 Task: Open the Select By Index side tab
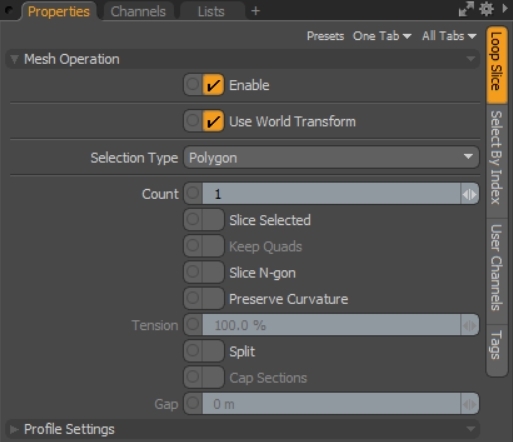[x=496, y=157]
